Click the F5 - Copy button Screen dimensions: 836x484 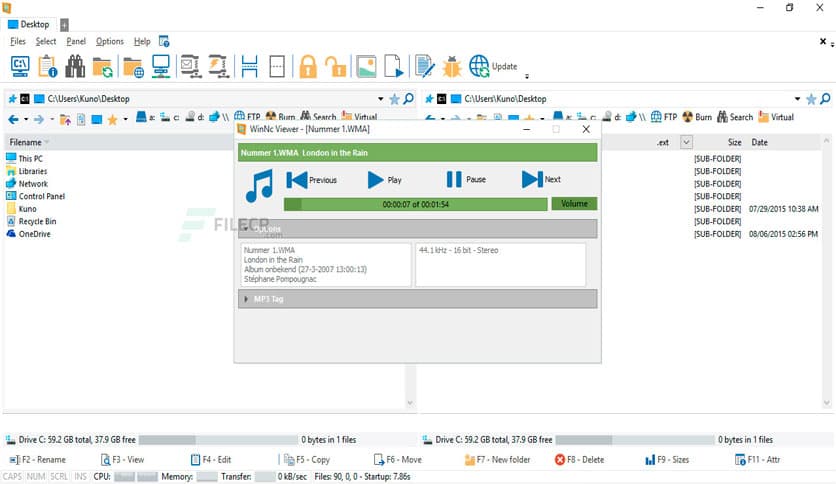click(x=307, y=459)
